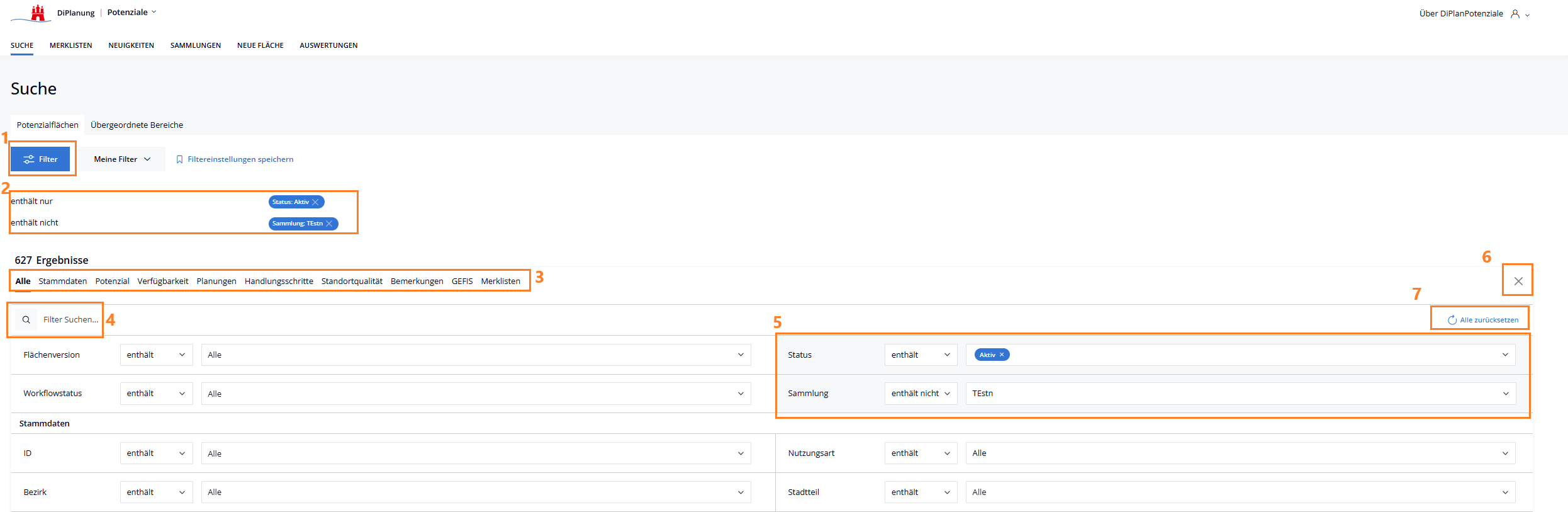Click the Hamburg logo icon
This screenshot has height=512, width=1568.
pos(38,13)
